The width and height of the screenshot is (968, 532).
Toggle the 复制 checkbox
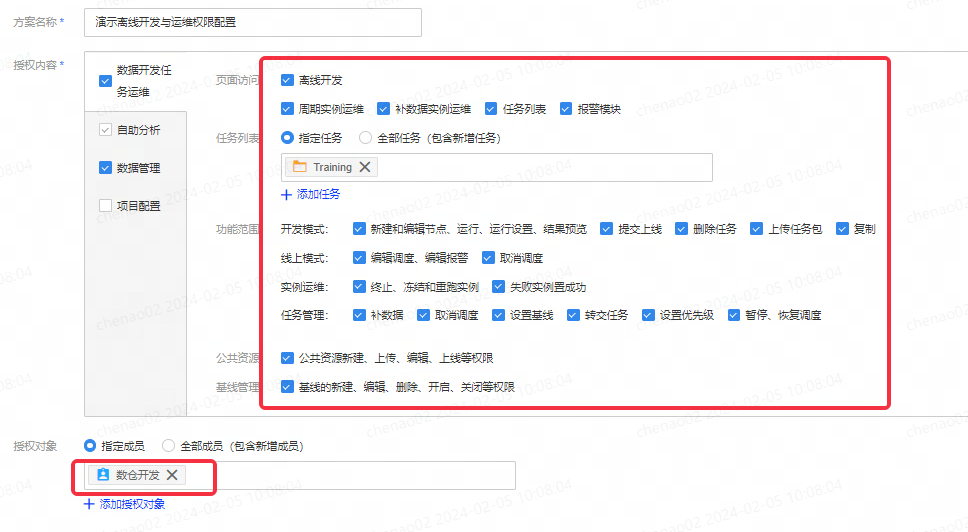(842, 229)
